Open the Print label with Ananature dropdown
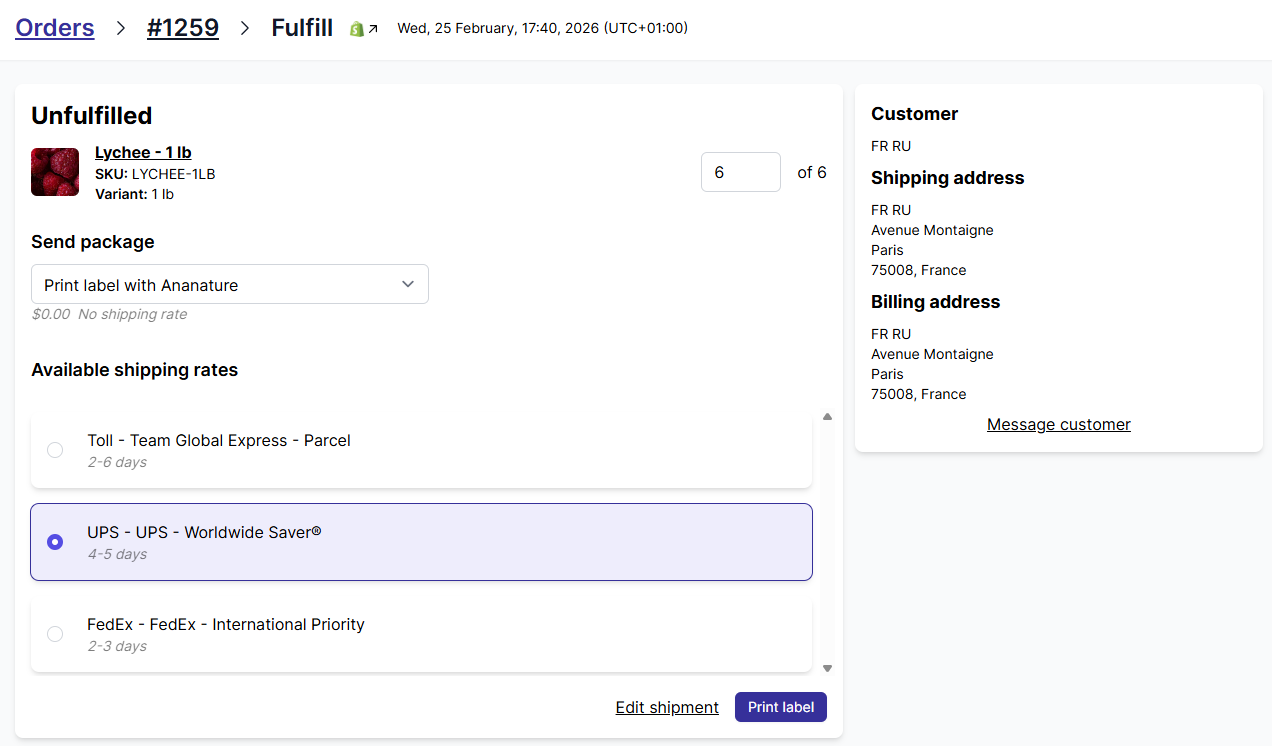Image resolution: width=1272 pixels, height=746 pixels. point(230,285)
